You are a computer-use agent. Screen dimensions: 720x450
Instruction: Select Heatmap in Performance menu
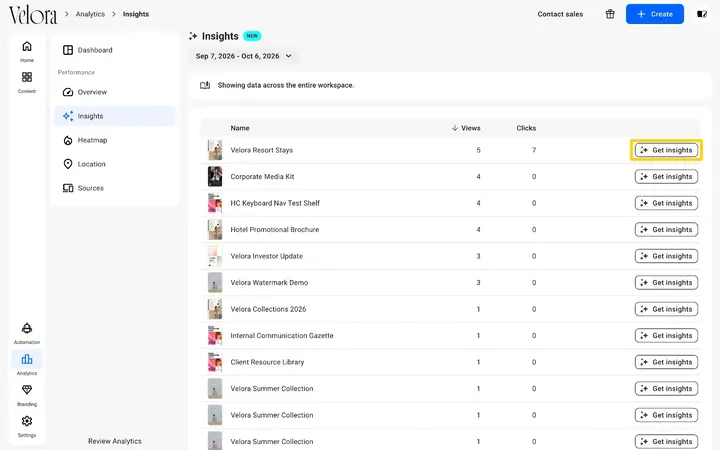[x=115, y=140]
